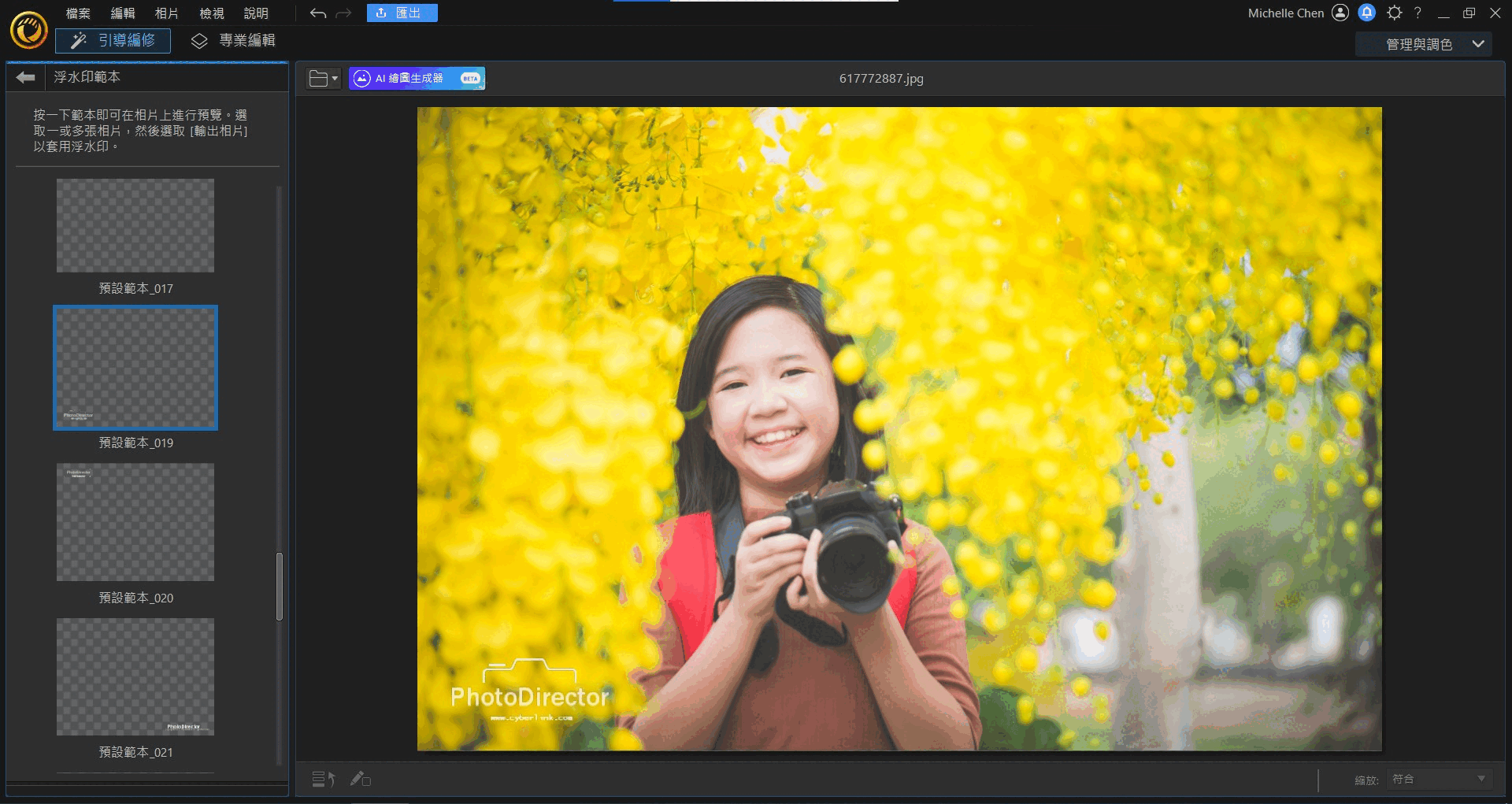Click the pencil edit icon below photo
The width and height of the screenshot is (1512, 804).
pyautogui.click(x=361, y=780)
